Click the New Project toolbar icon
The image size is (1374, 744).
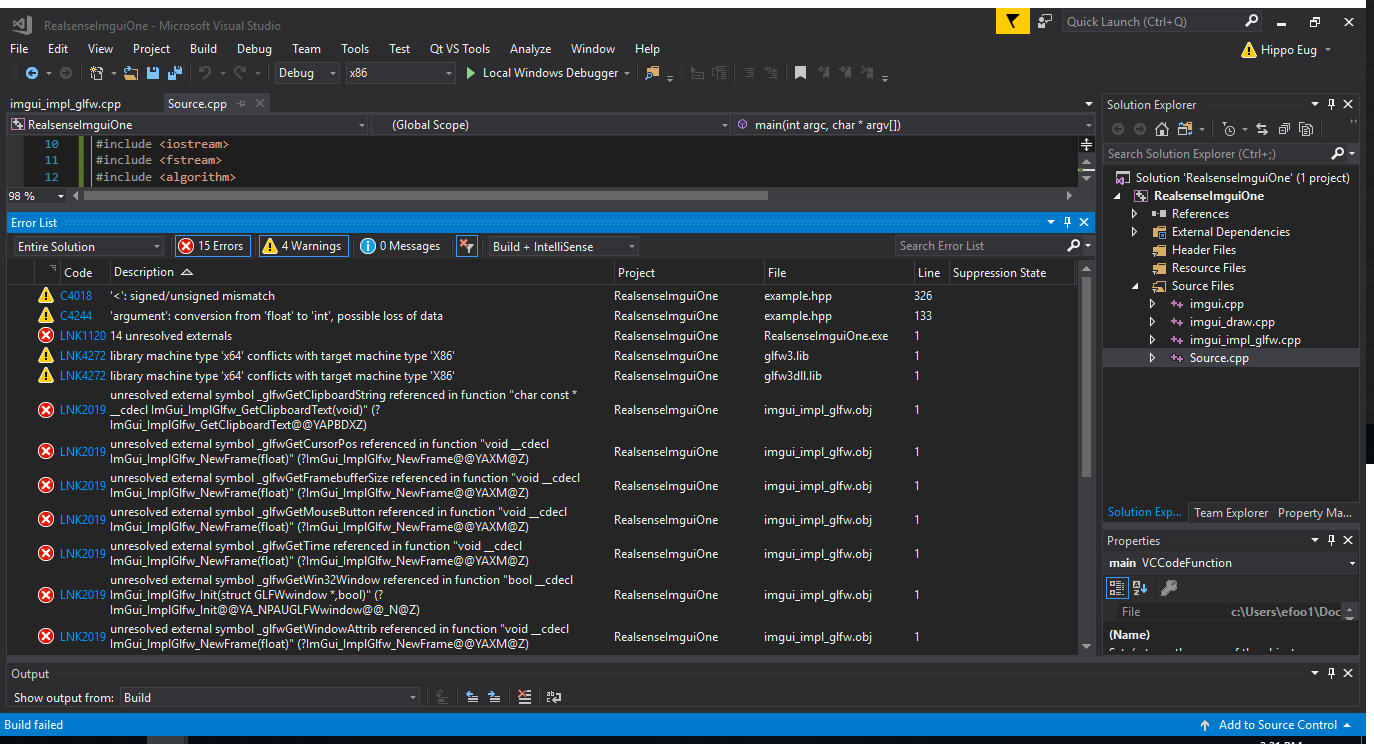pos(96,72)
